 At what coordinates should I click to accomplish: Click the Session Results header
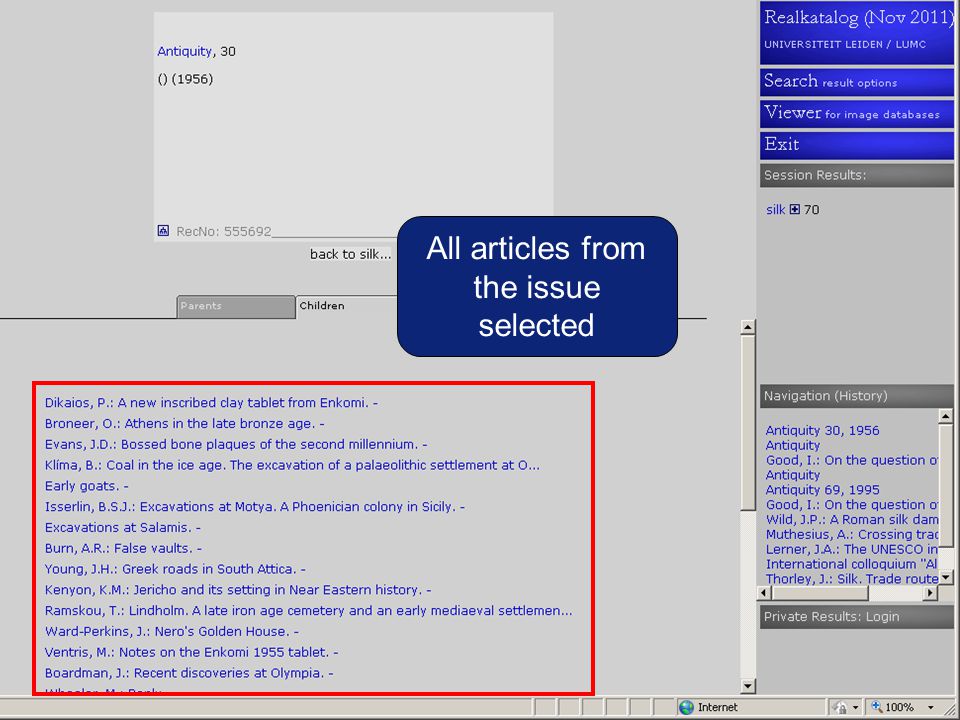point(856,175)
